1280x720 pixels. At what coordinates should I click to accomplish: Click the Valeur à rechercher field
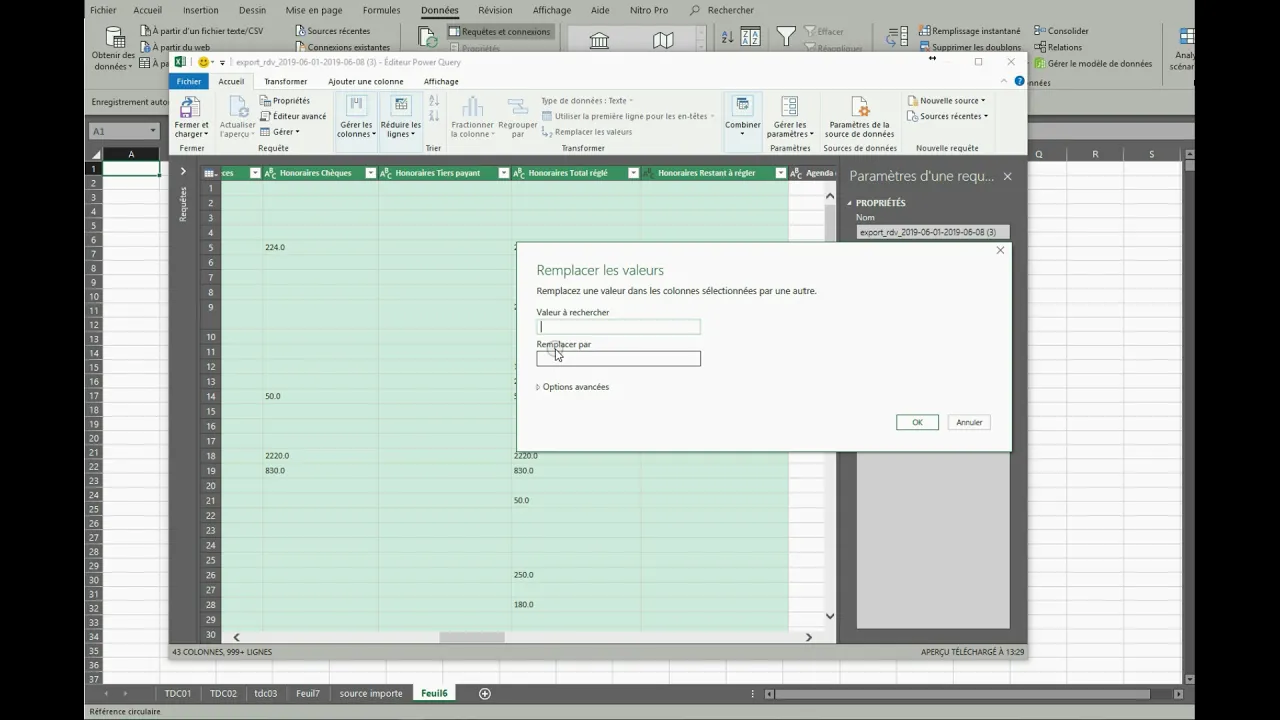pos(618,326)
